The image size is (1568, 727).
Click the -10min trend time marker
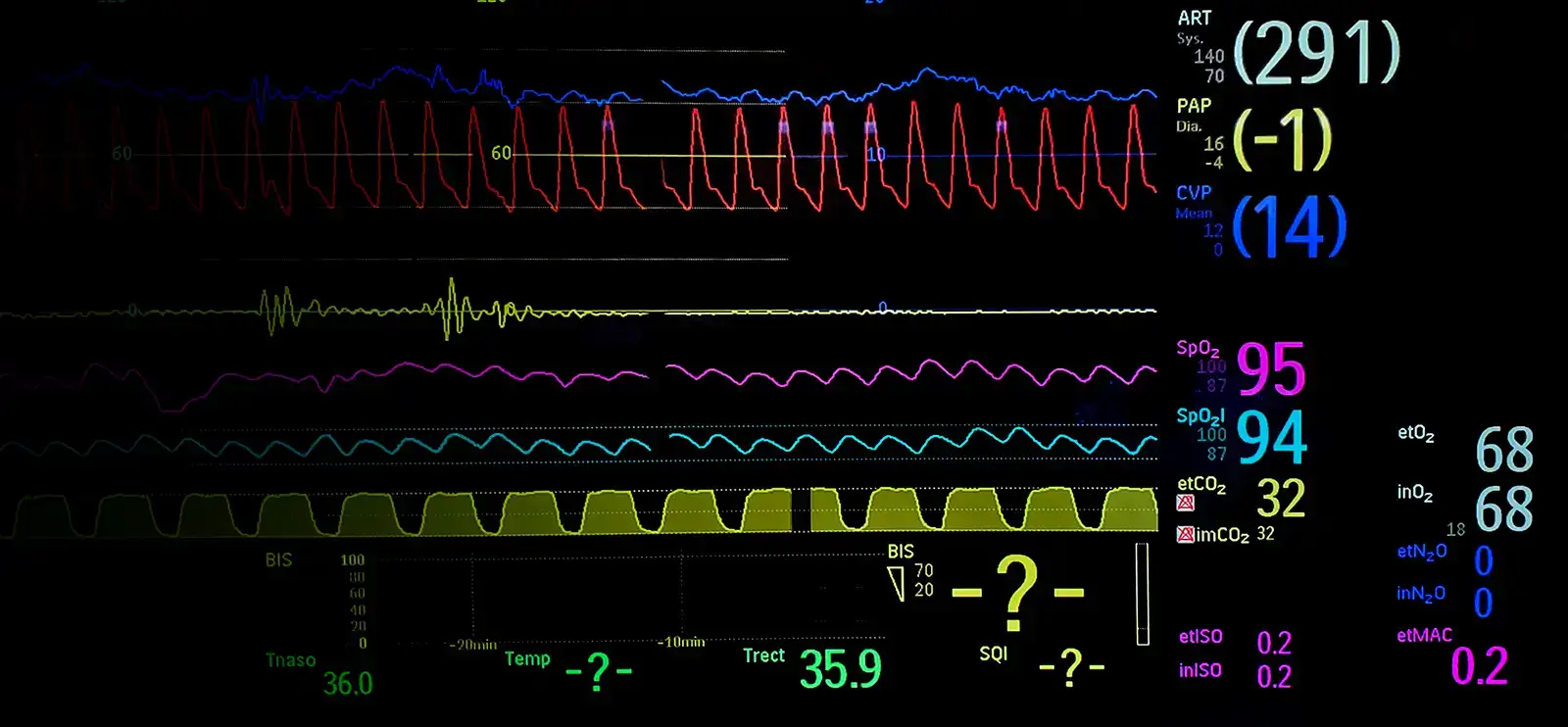pos(680,642)
